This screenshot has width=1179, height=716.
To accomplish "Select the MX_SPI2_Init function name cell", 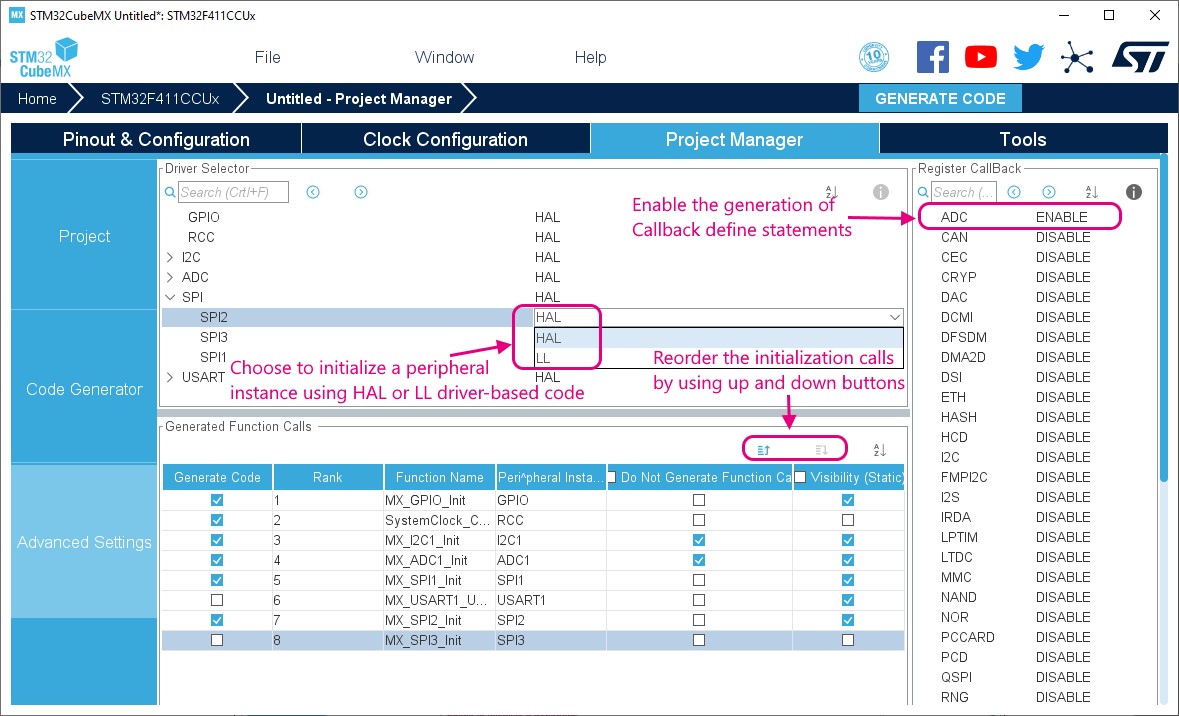I will pyautogui.click(x=439, y=620).
